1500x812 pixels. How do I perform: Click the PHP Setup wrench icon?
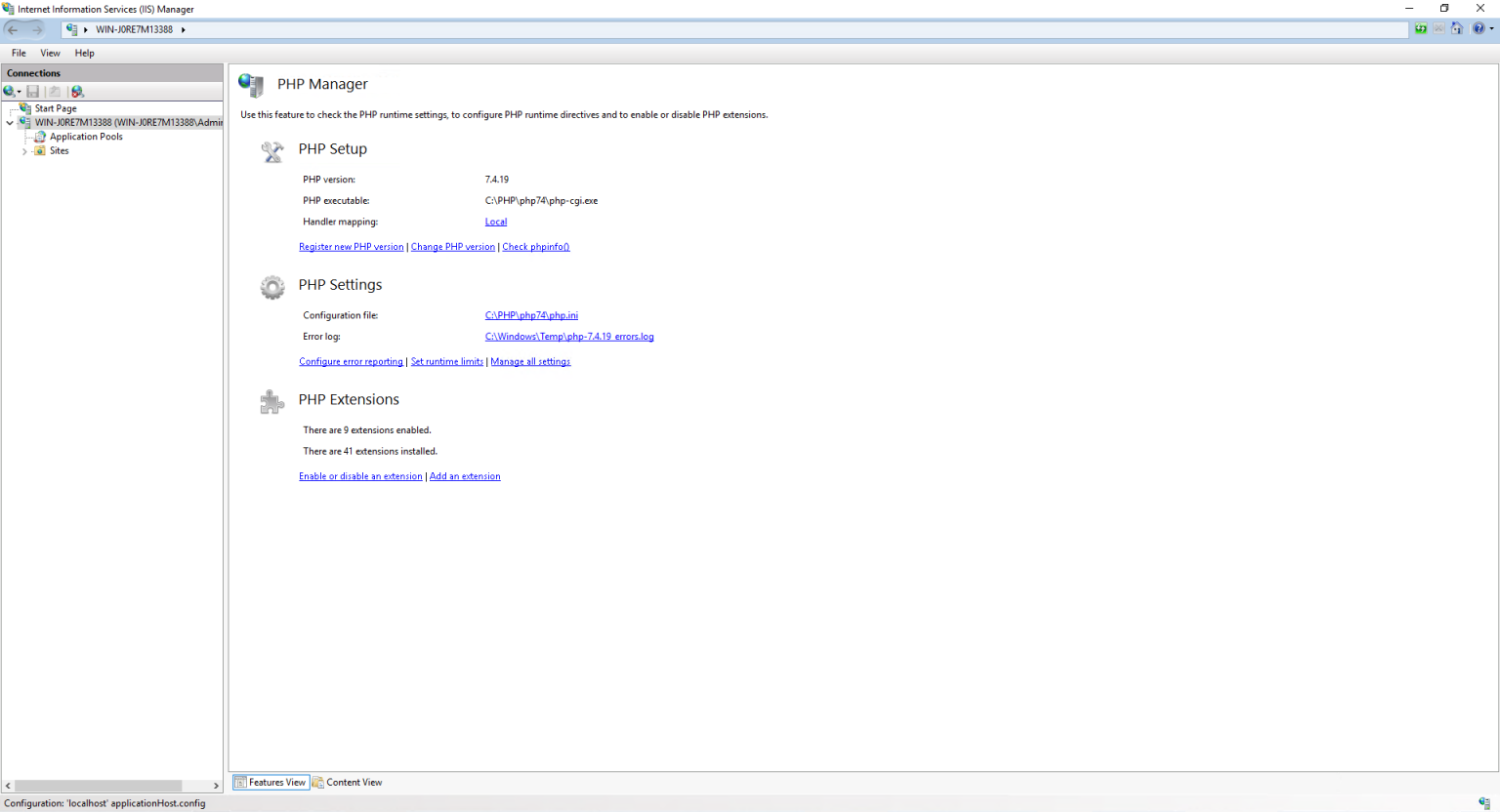point(271,151)
